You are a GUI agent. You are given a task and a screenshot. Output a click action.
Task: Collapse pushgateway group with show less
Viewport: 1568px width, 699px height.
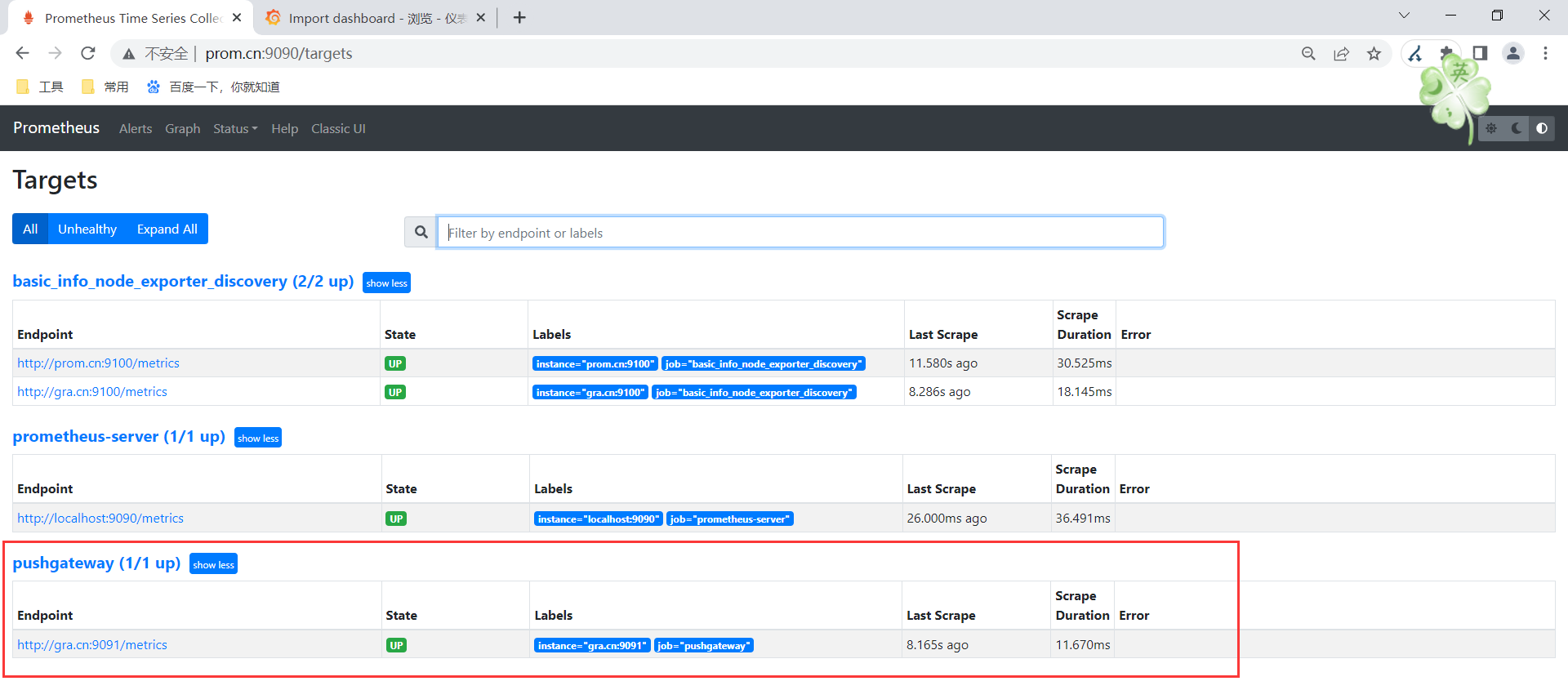213,564
